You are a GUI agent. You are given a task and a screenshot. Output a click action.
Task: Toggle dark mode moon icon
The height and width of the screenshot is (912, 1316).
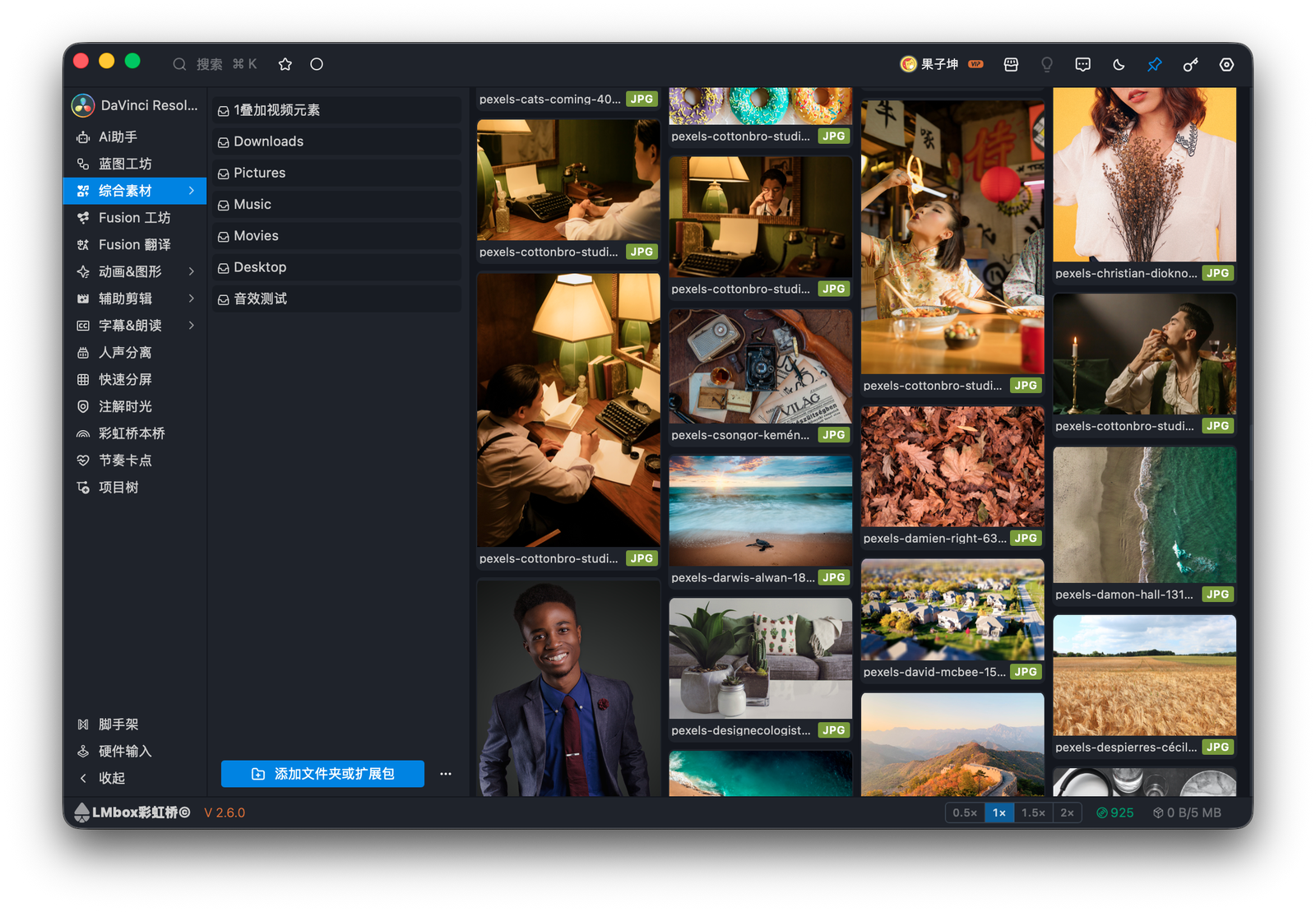[x=1119, y=64]
